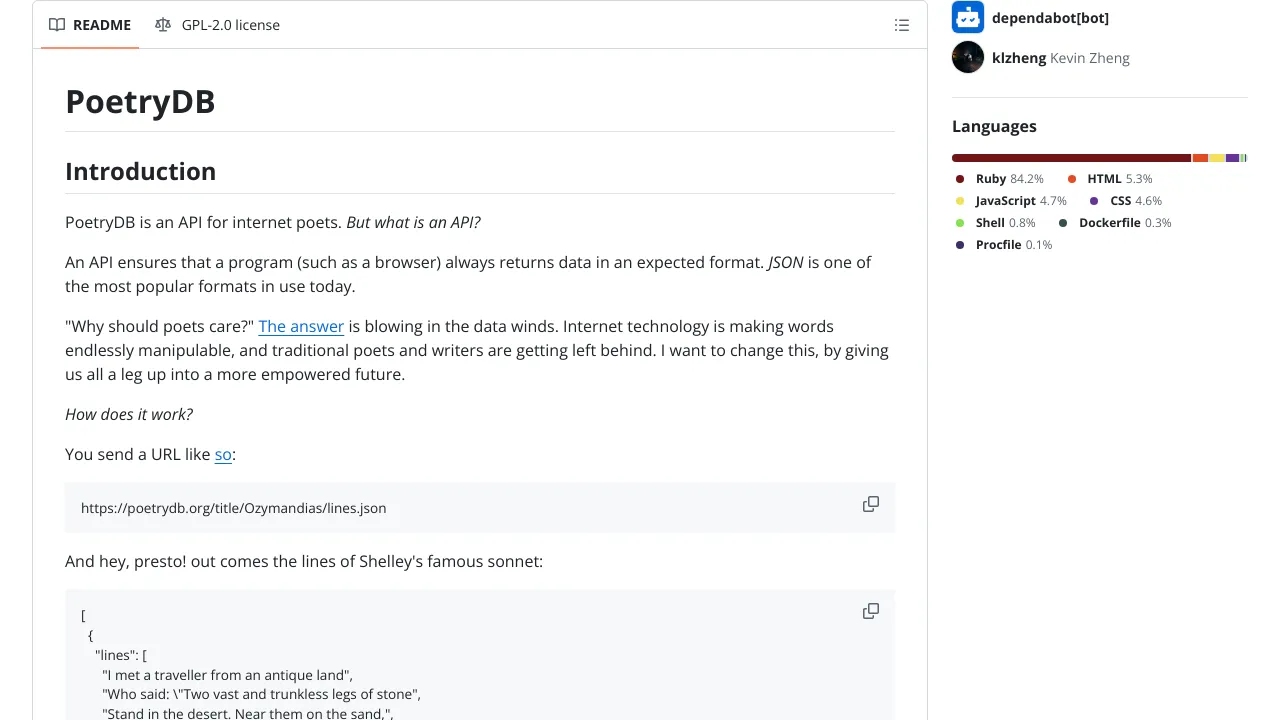1280x720 pixels.
Task: Open the README tab
Action: tap(90, 25)
